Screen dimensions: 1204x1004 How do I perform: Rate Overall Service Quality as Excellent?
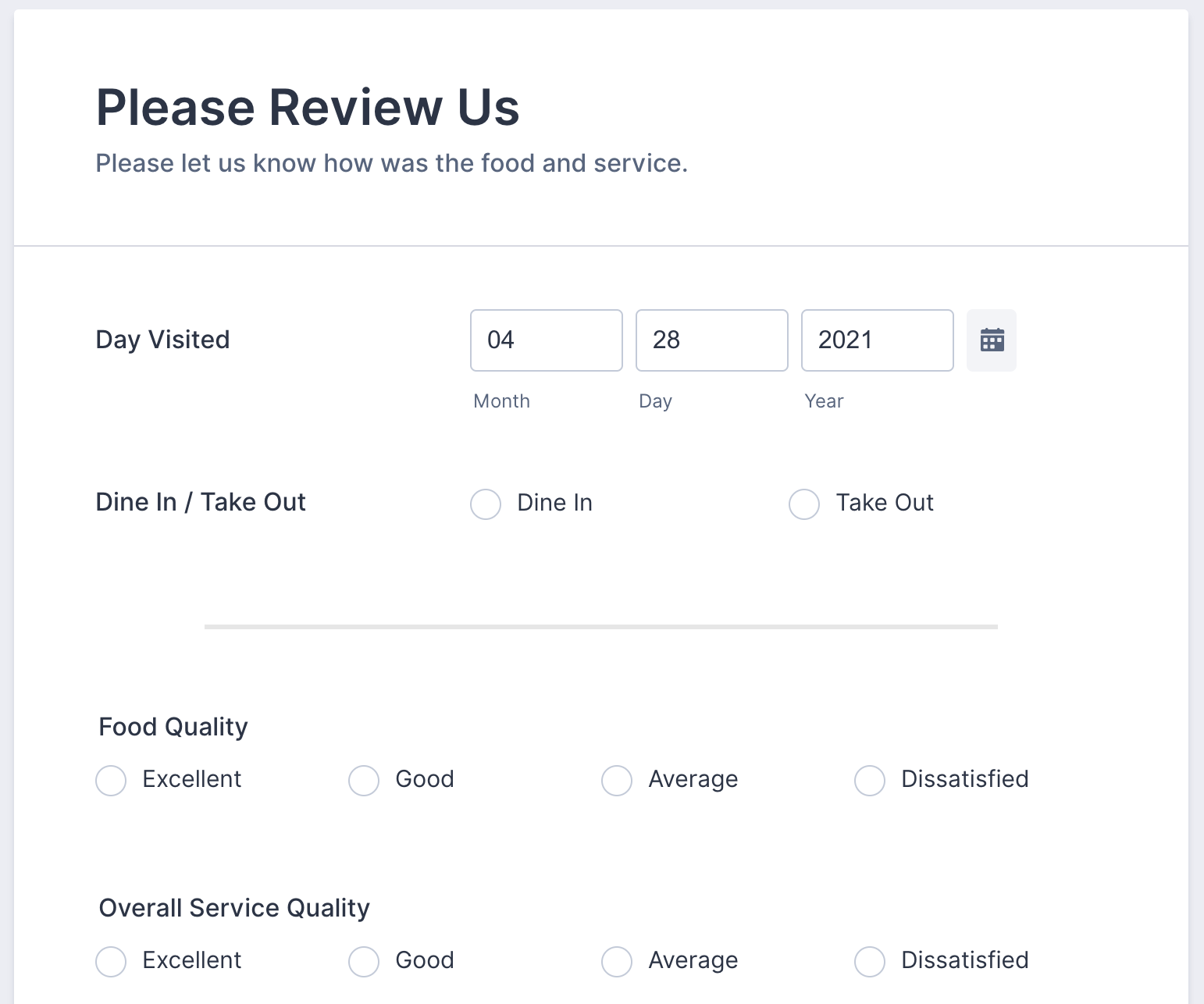click(x=111, y=962)
